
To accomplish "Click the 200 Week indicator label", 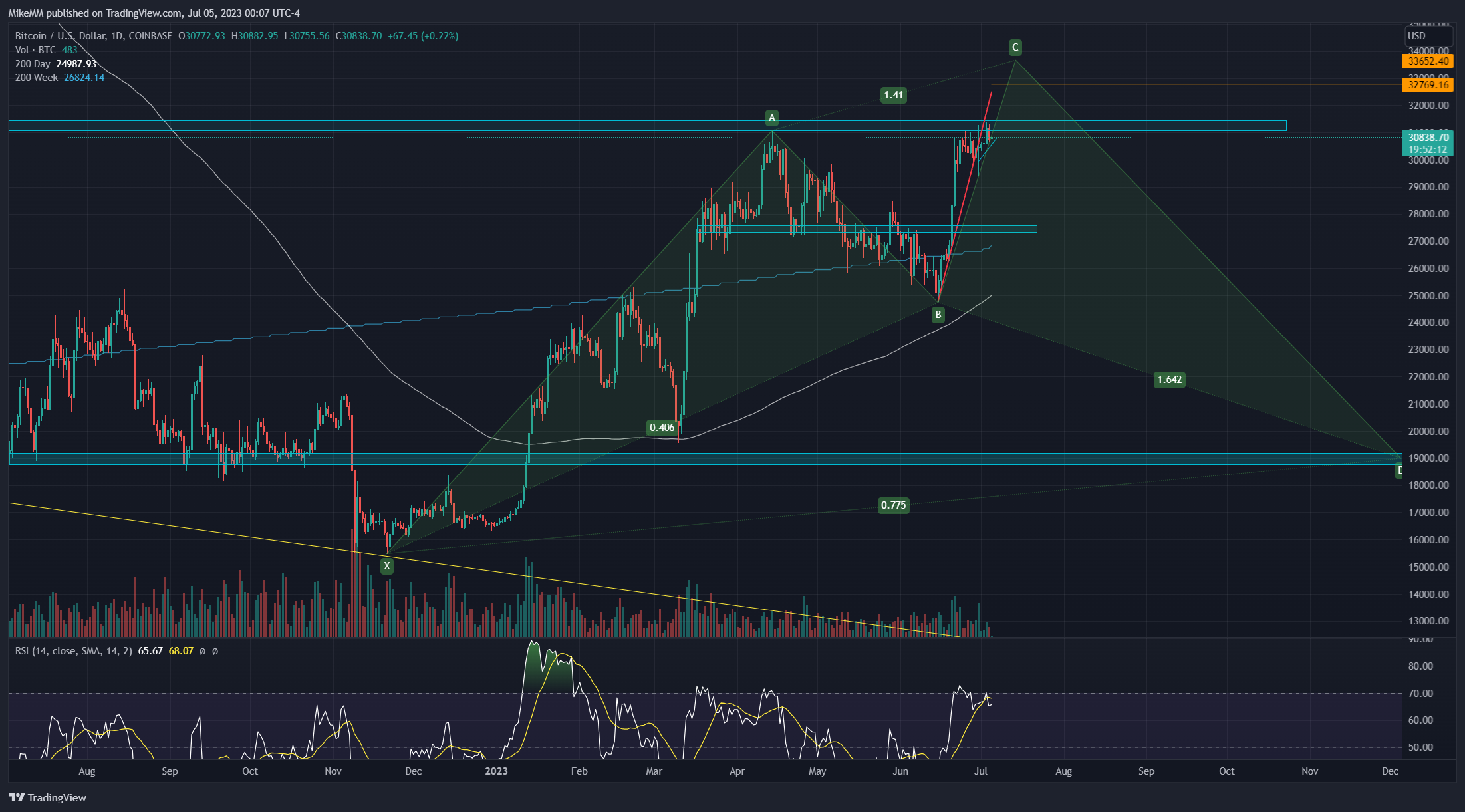I will [x=37, y=78].
